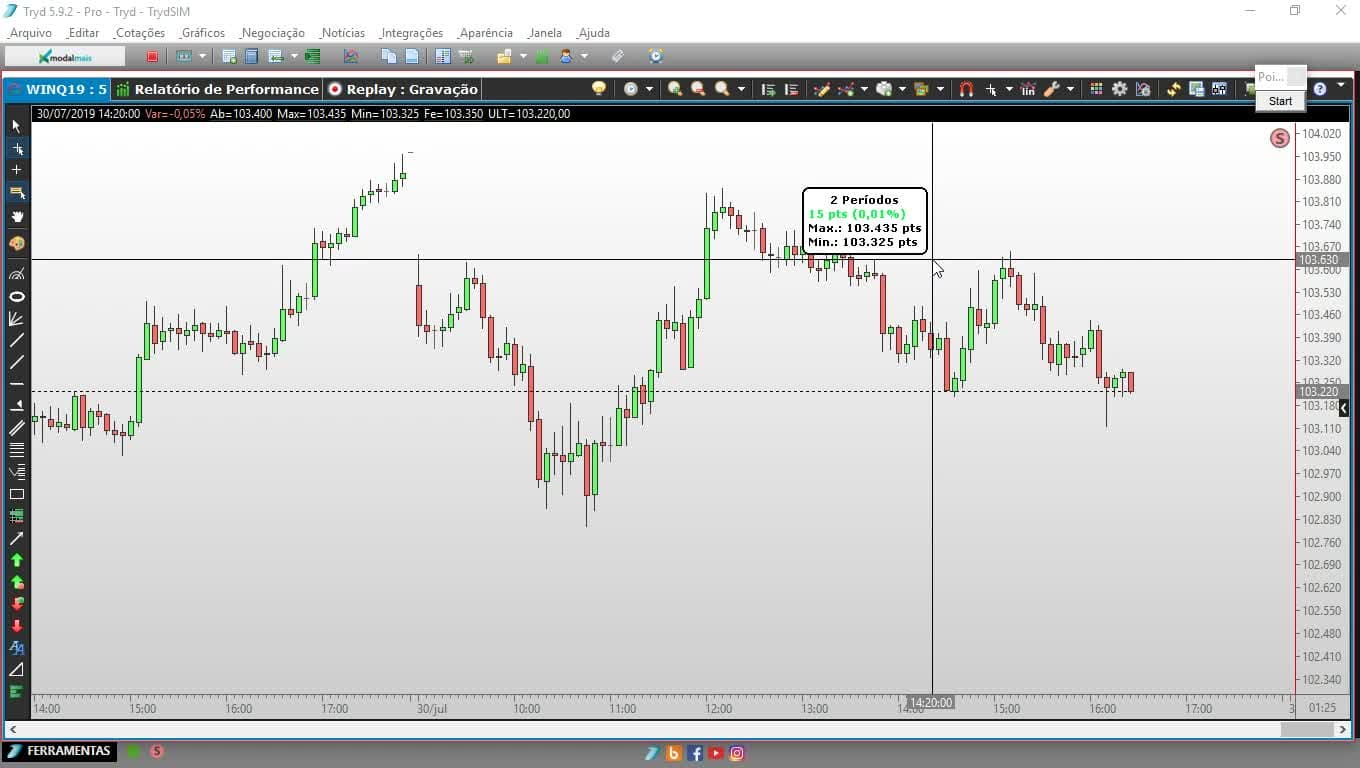The width and height of the screenshot is (1360, 768).
Task: Click the zoom out magnifier icon
Action: 698,89
